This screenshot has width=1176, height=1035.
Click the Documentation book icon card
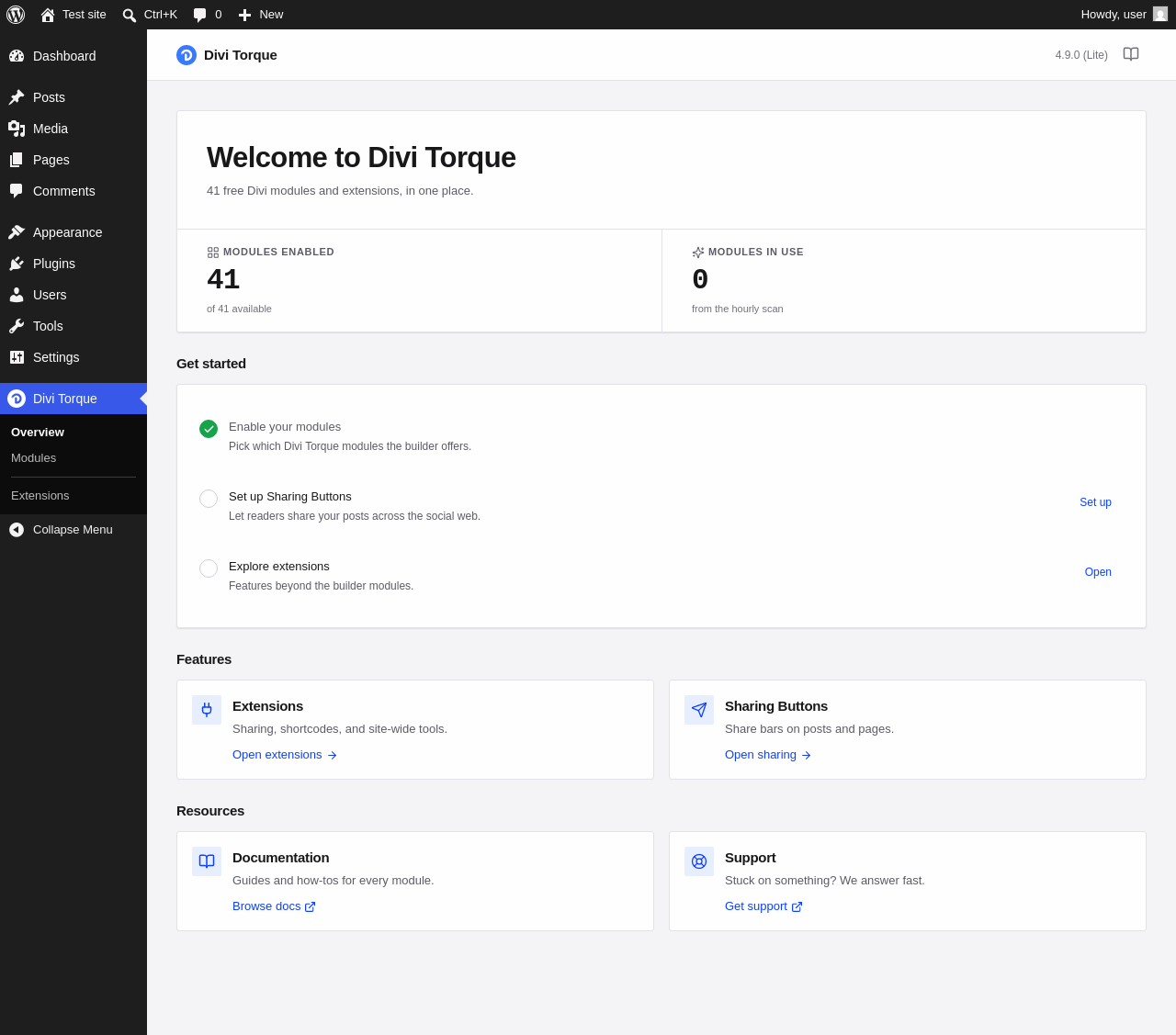pos(207,861)
